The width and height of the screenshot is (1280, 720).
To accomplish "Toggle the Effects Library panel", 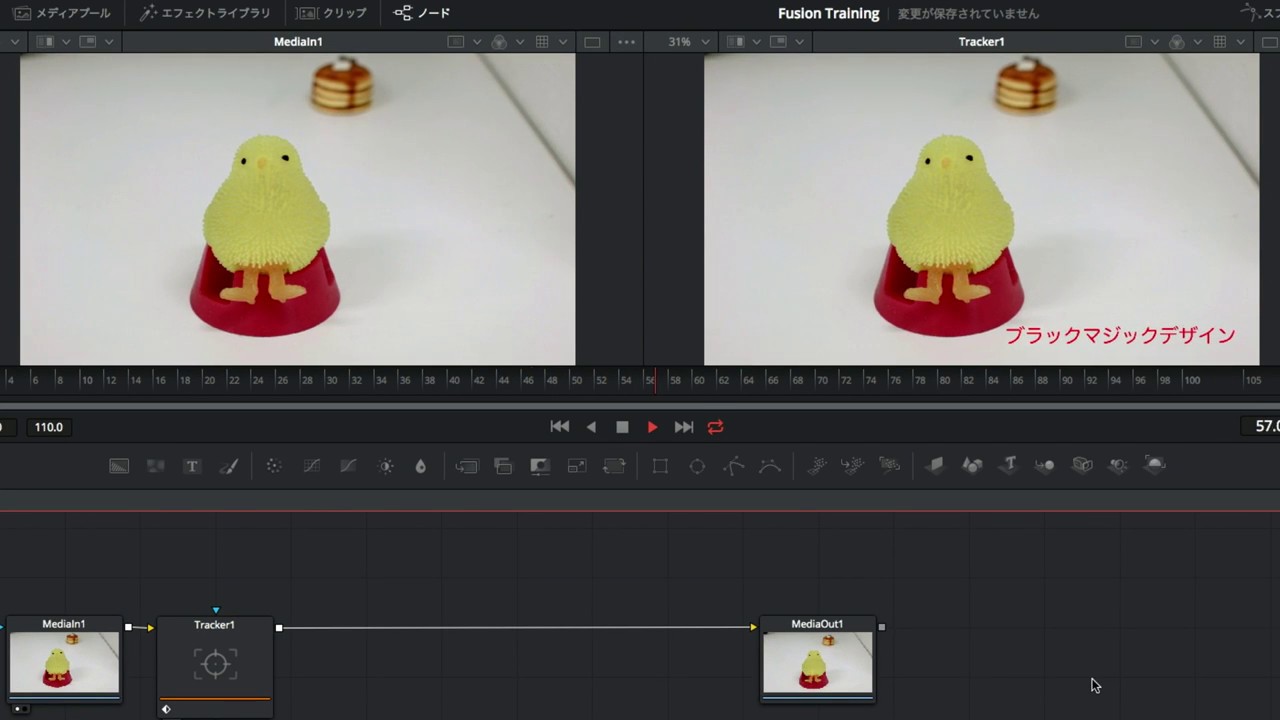I will (205, 13).
